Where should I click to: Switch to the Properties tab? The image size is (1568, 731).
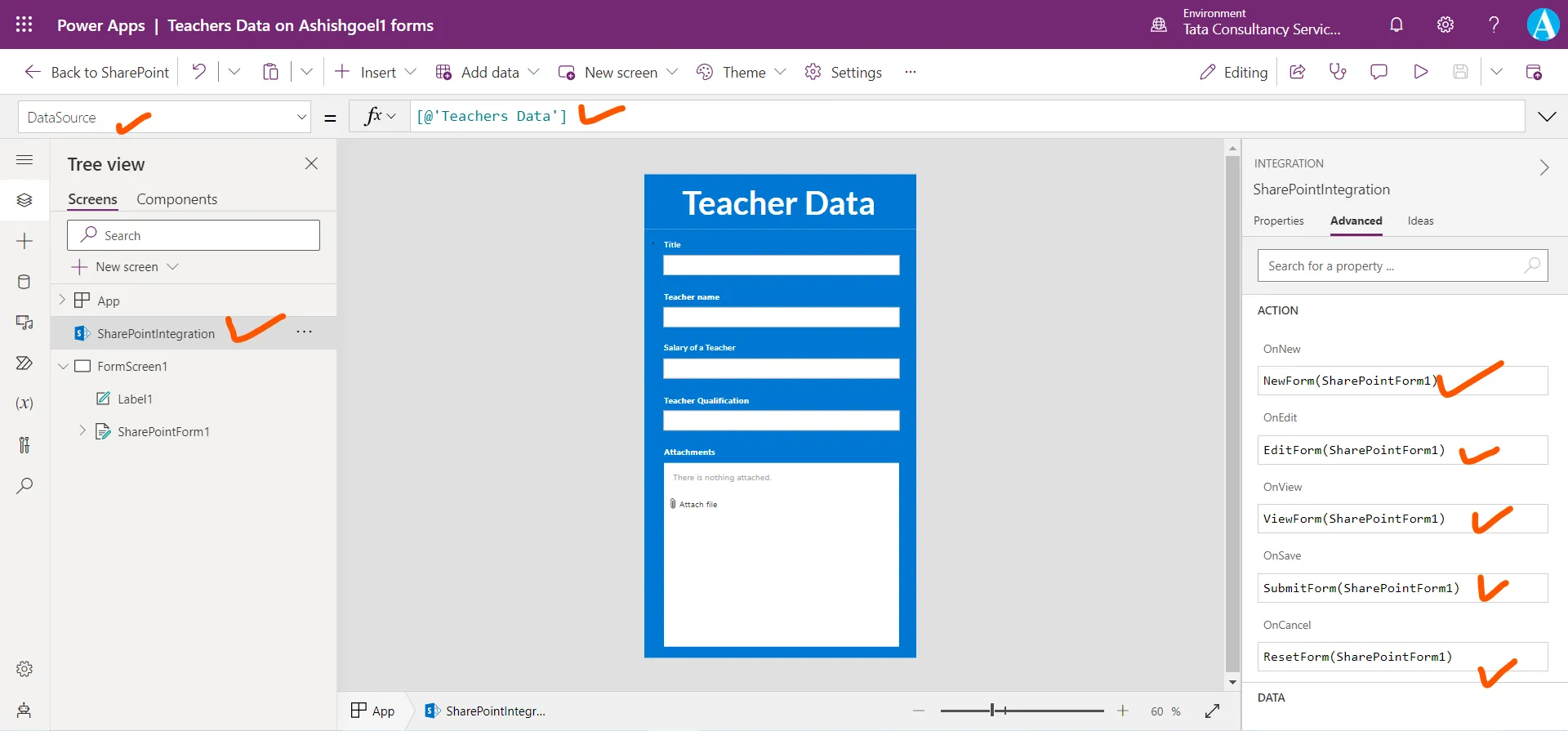1278,221
